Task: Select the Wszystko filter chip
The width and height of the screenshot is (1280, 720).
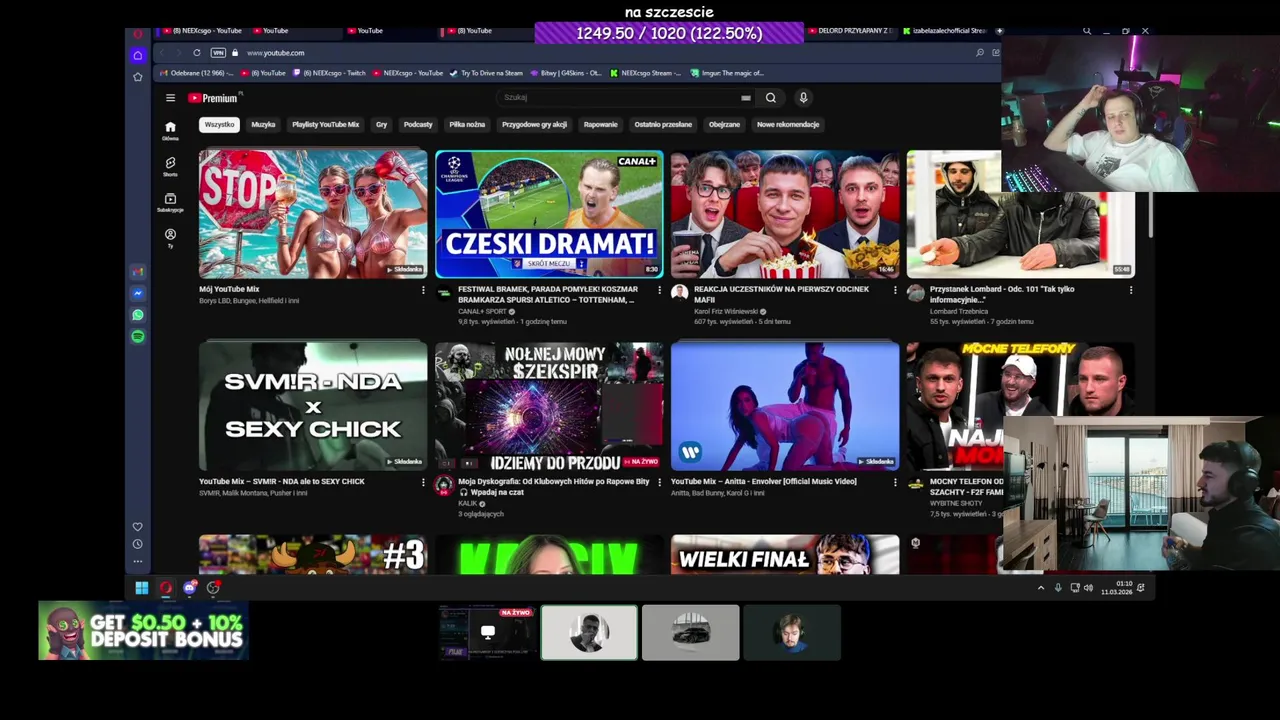Action: pyautogui.click(x=219, y=125)
